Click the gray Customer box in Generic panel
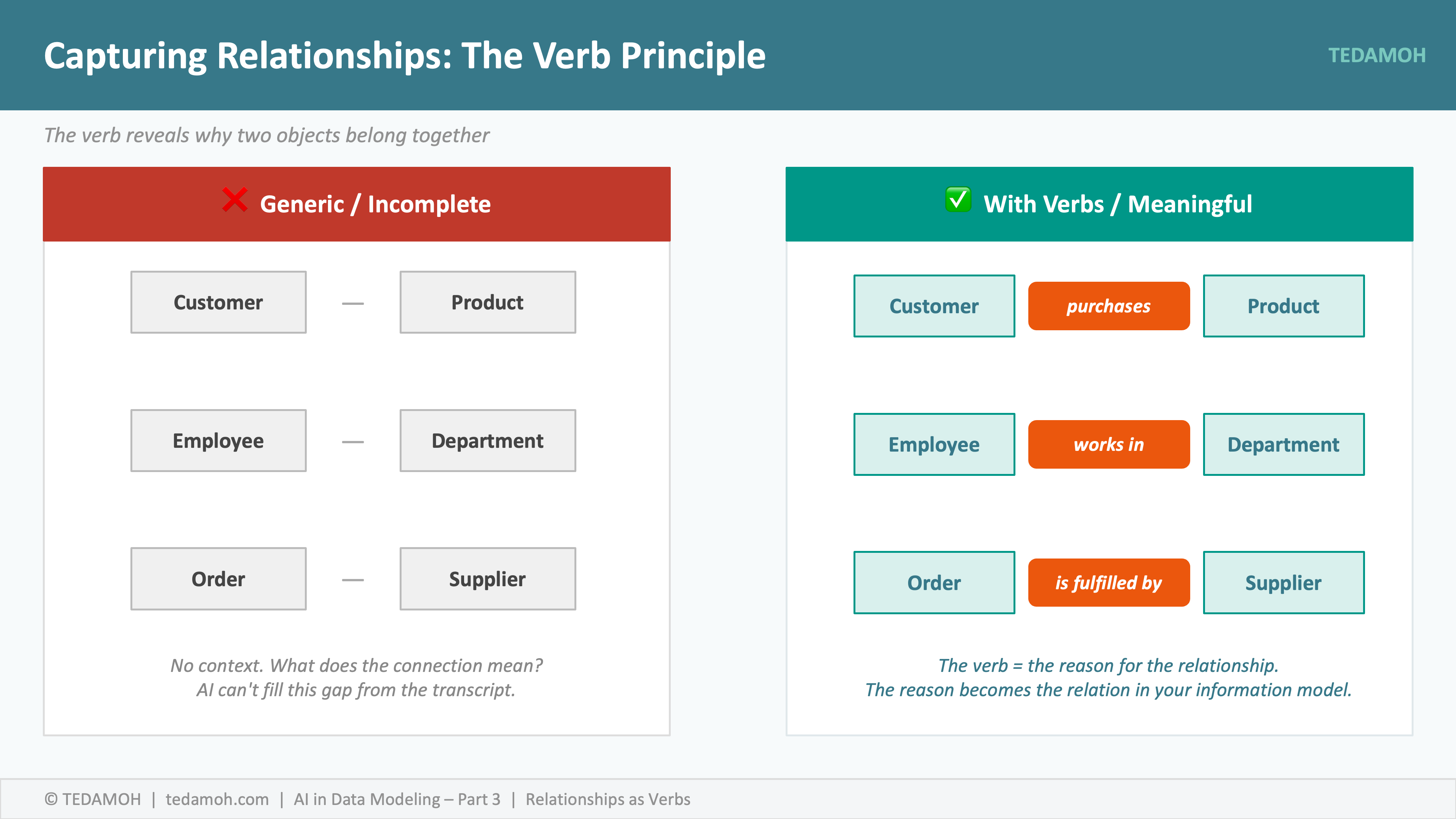This screenshot has height=819, width=1456. pyautogui.click(x=218, y=303)
